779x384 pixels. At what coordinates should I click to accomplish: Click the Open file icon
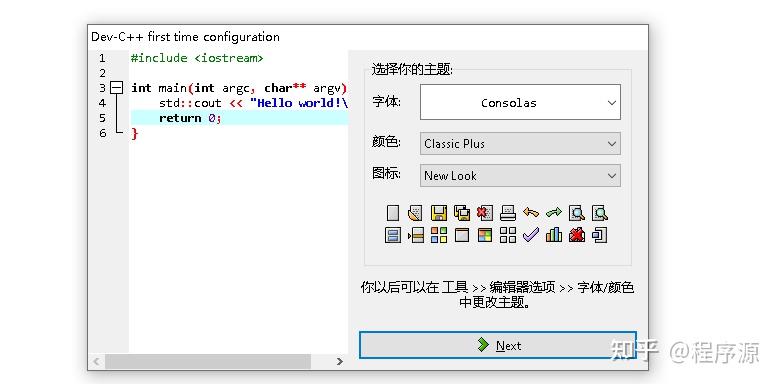pos(415,213)
